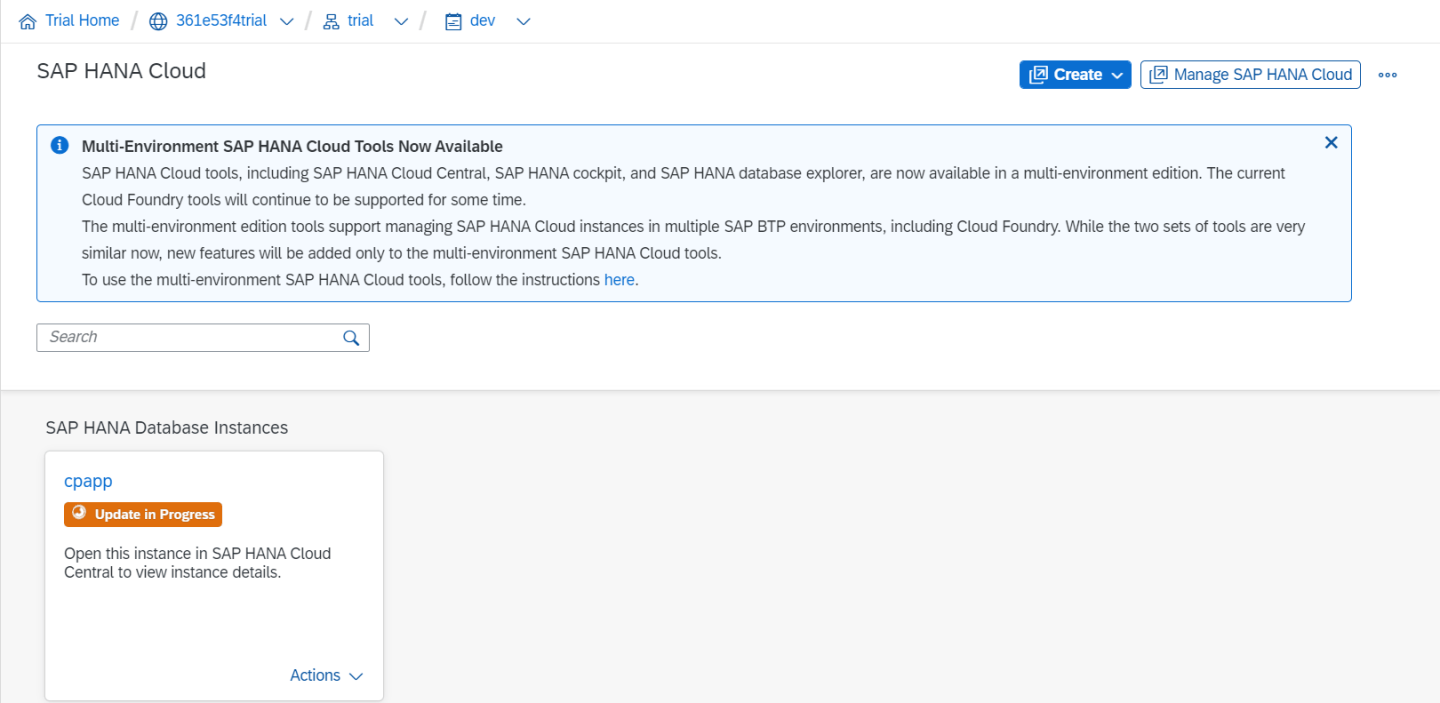Click the Create button
This screenshot has height=703, width=1440.
[1075, 74]
